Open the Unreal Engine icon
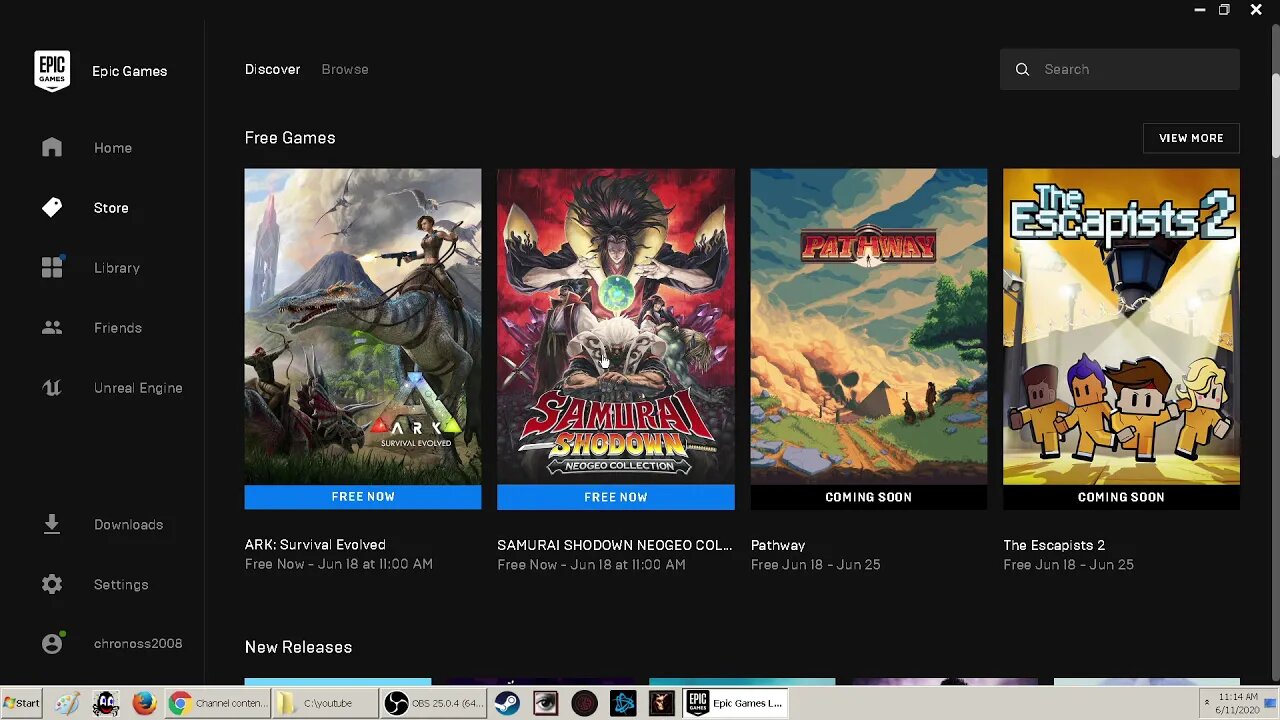 click(52, 387)
